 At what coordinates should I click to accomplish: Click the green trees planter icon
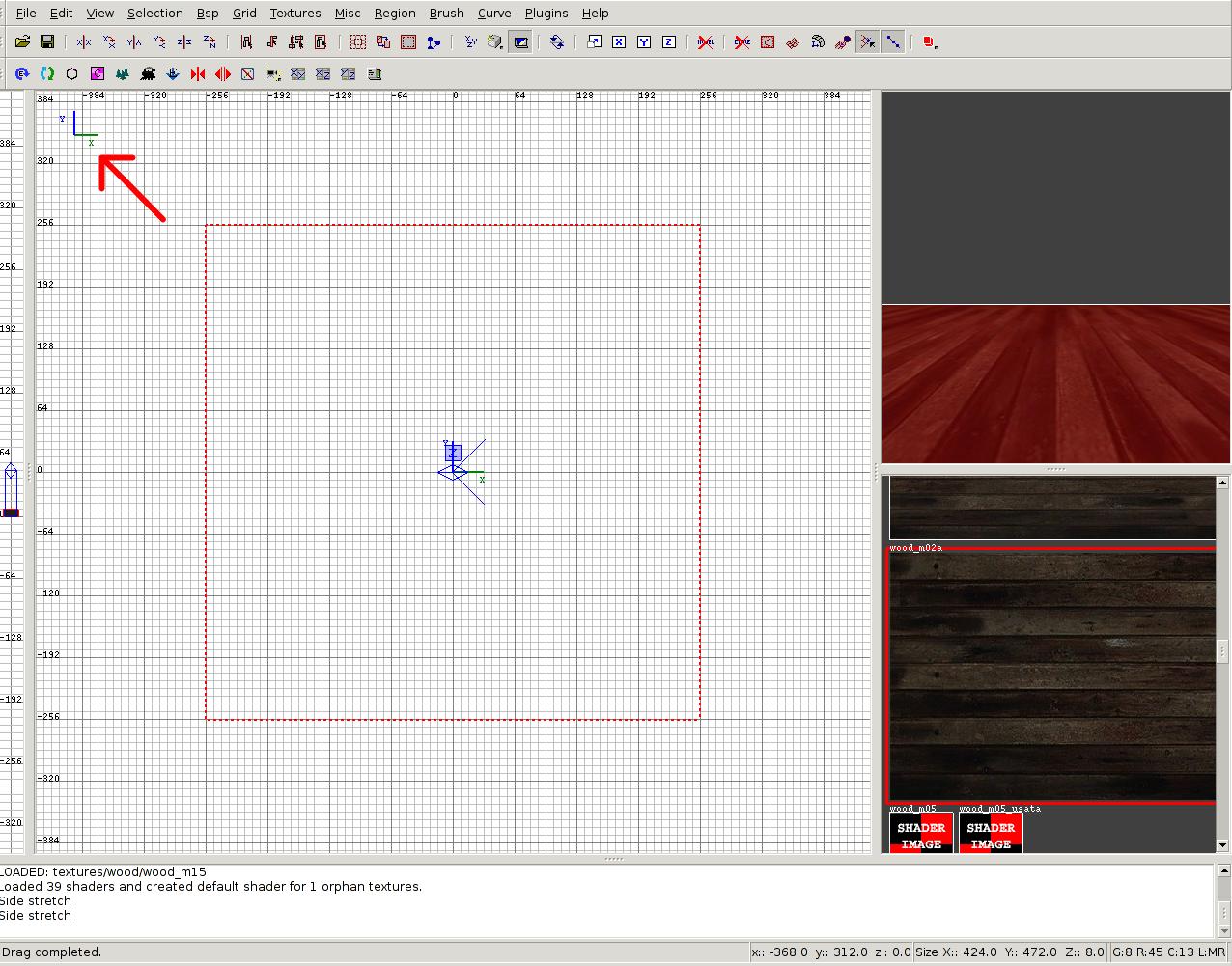click(123, 73)
